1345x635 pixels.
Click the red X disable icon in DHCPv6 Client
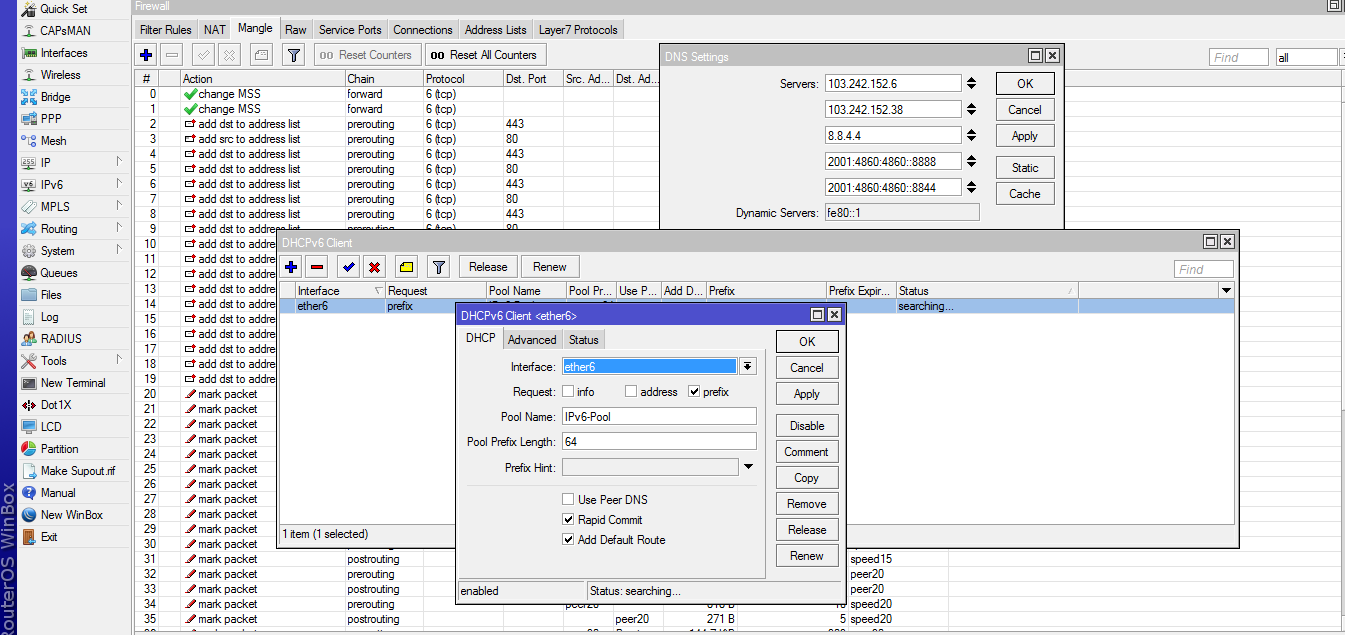[x=375, y=267]
